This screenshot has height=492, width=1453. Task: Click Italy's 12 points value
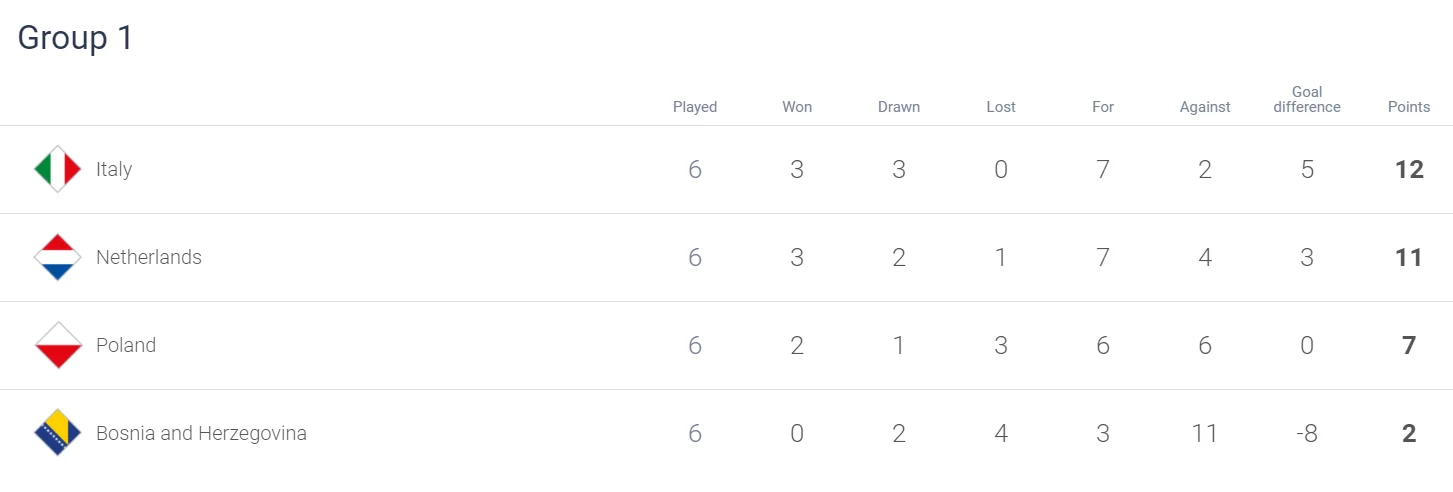click(1409, 170)
